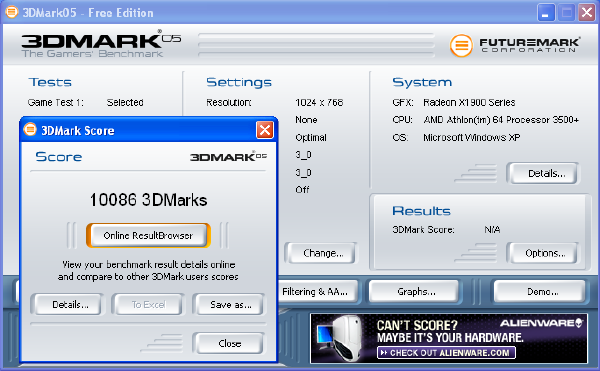Click the 'Score' heading in dialog
Viewport: 600px width, 371px height.
tap(59, 156)
